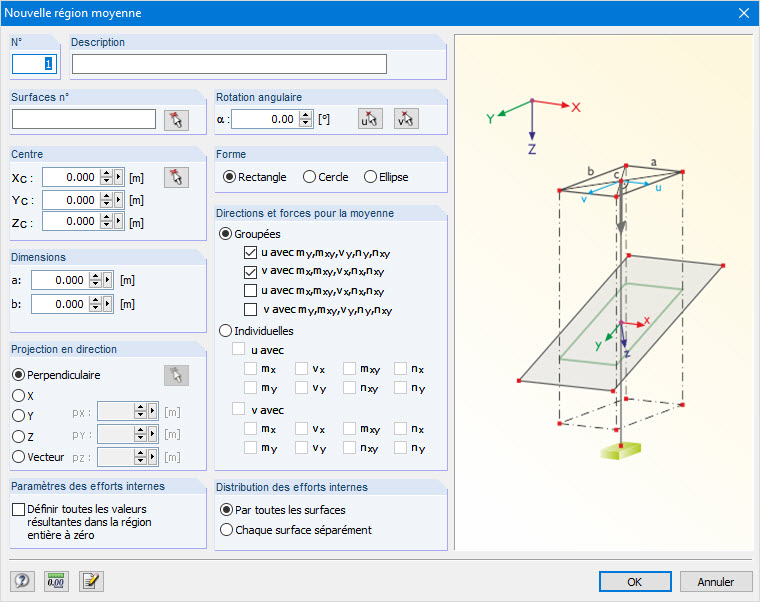Open the dimension b flyout arrow
This screenshot has height=602, width=760.
[x=107, y=304]
